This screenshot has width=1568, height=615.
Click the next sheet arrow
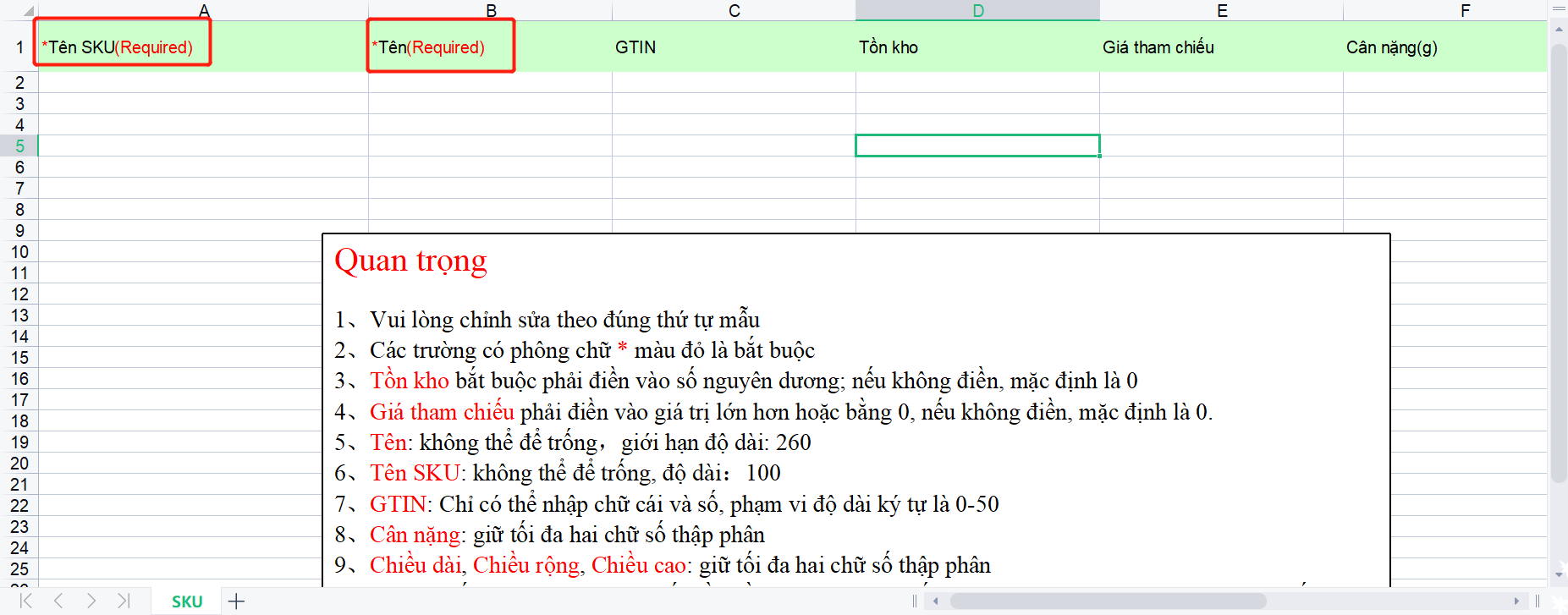(91, 601)
